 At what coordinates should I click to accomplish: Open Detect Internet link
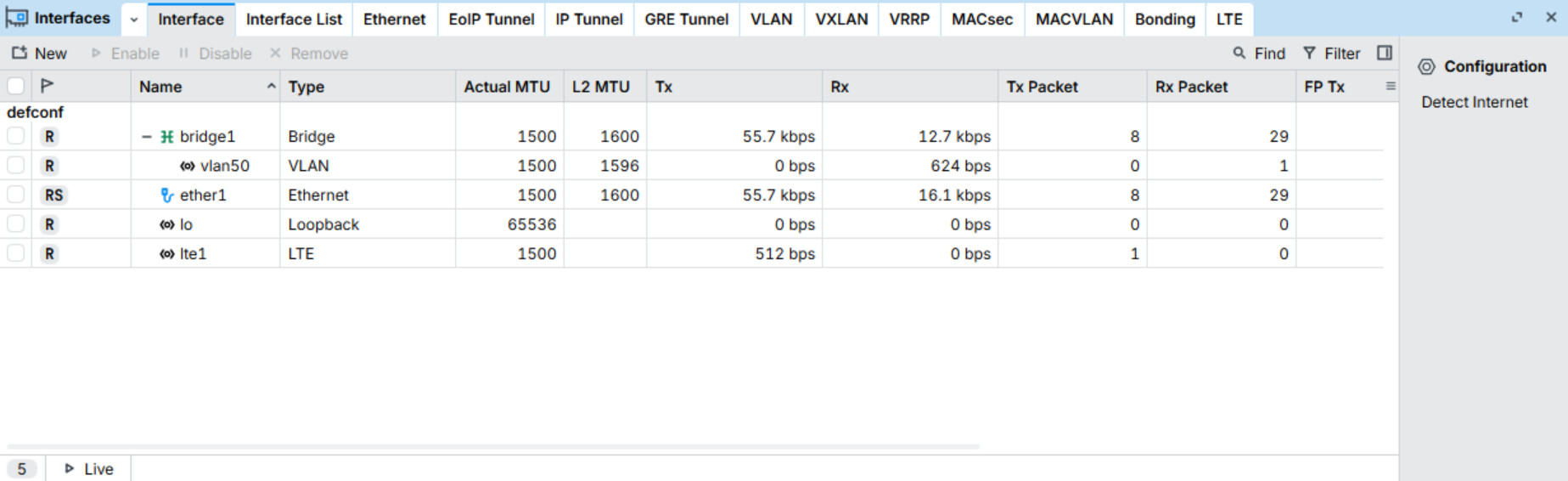(1474, 102)
